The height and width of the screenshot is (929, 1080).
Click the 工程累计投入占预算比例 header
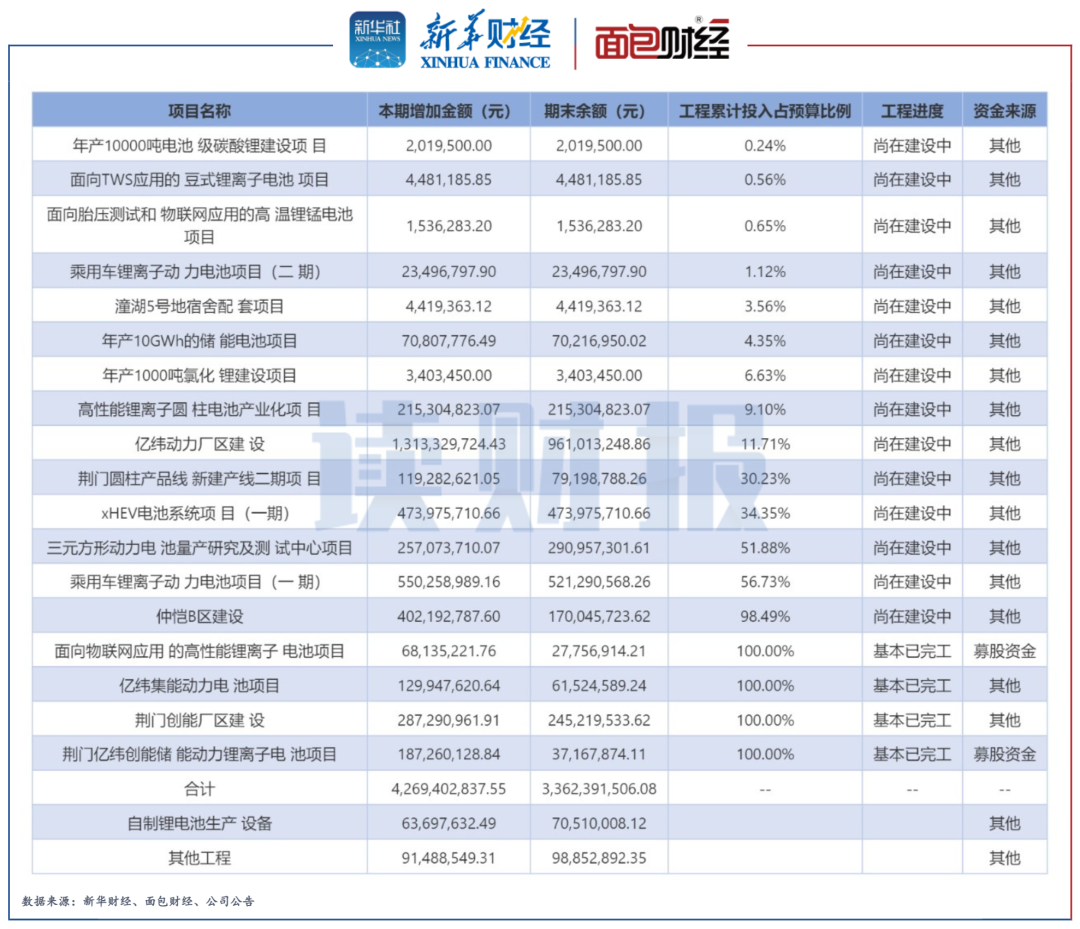point(765,111)
